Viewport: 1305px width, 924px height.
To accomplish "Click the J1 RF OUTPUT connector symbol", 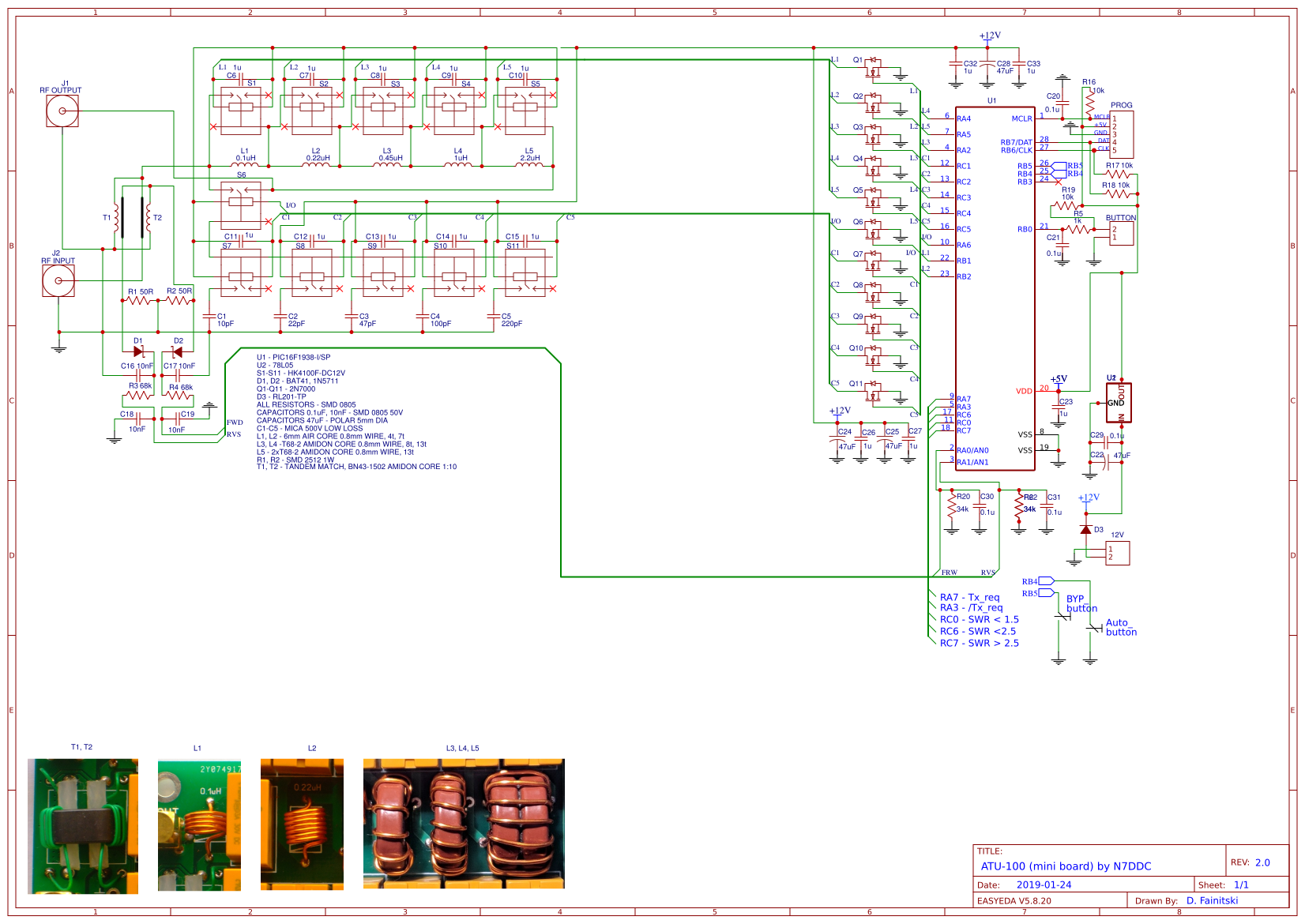I will click(x=62, y=111).
